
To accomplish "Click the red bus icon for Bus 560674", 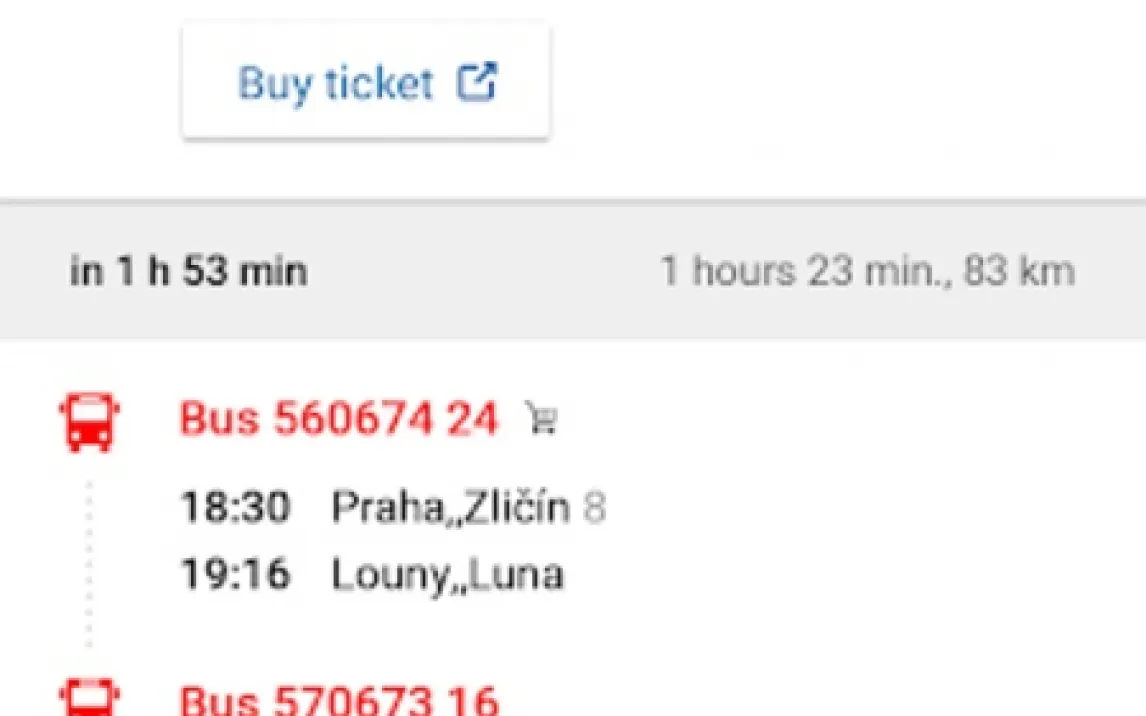I will [x=90, y=421].
